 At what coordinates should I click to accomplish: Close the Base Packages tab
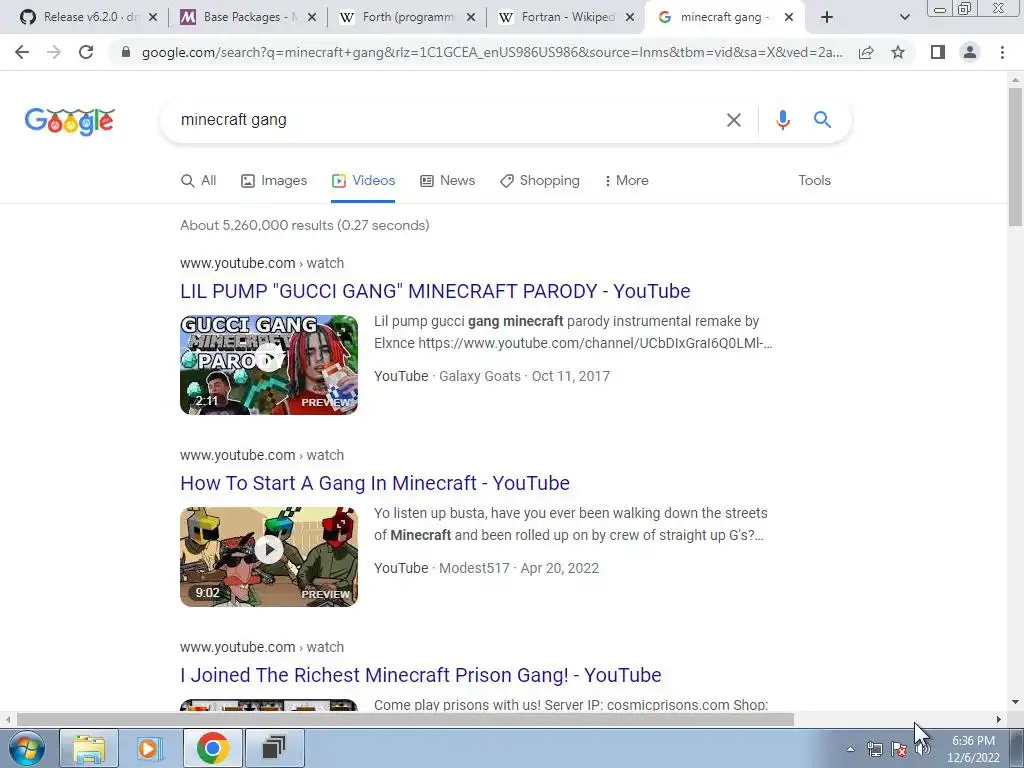(312, 17)
